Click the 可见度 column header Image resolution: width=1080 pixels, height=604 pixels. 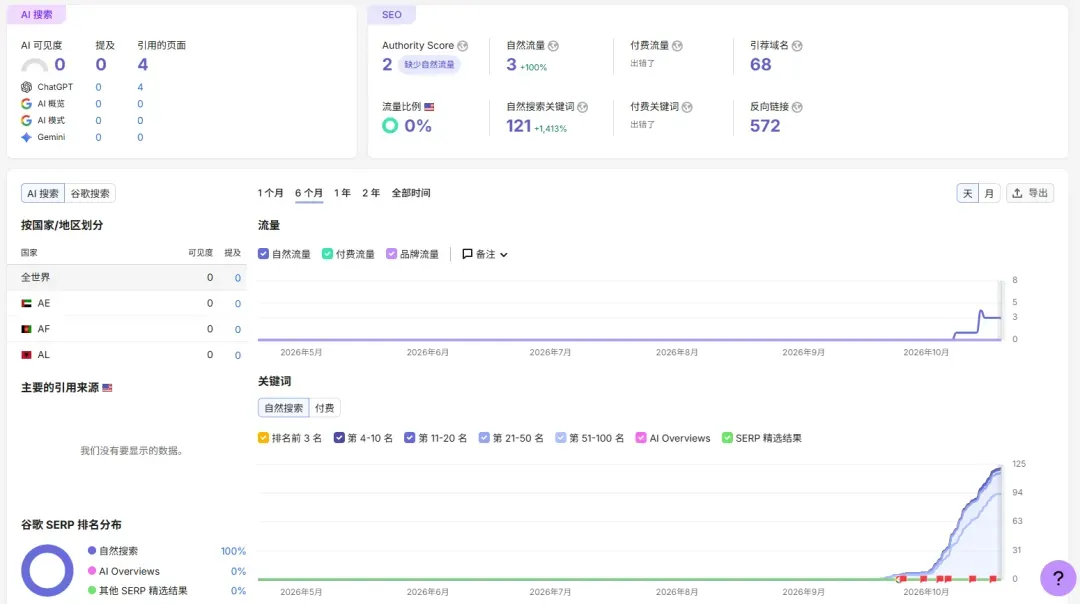200,253
